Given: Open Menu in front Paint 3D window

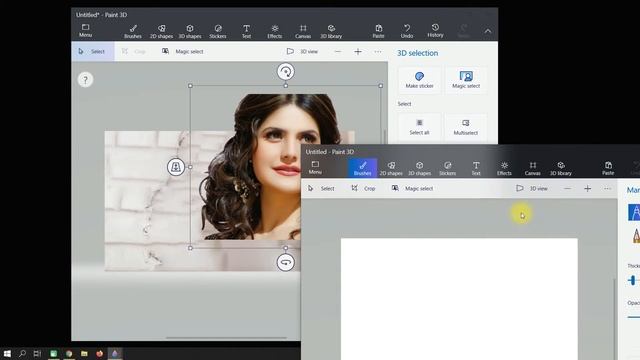Looking at the screenshot, I should click(x=315, y=168).
